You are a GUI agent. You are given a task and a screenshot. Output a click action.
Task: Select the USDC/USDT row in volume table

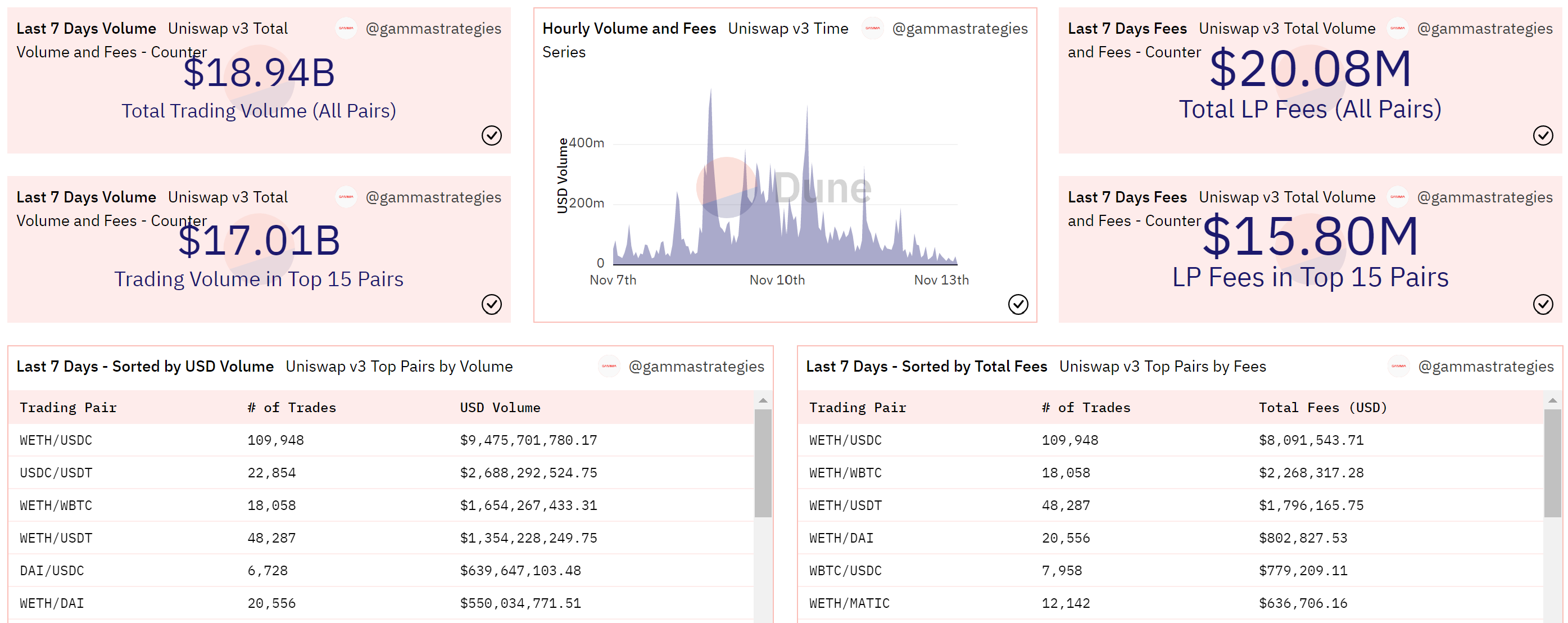[x=380, y=472]
